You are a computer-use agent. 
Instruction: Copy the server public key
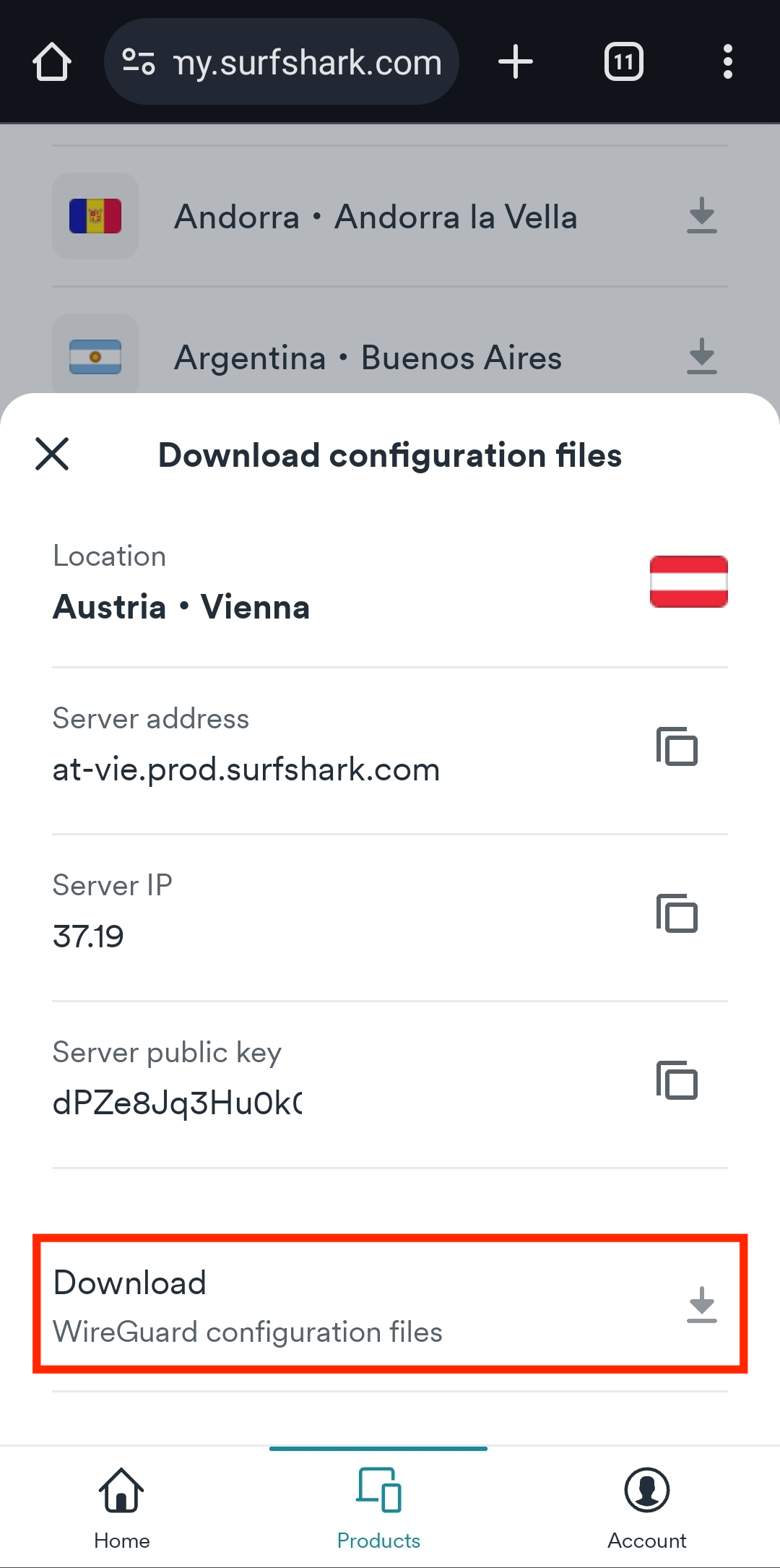(x=677, y=1080)
